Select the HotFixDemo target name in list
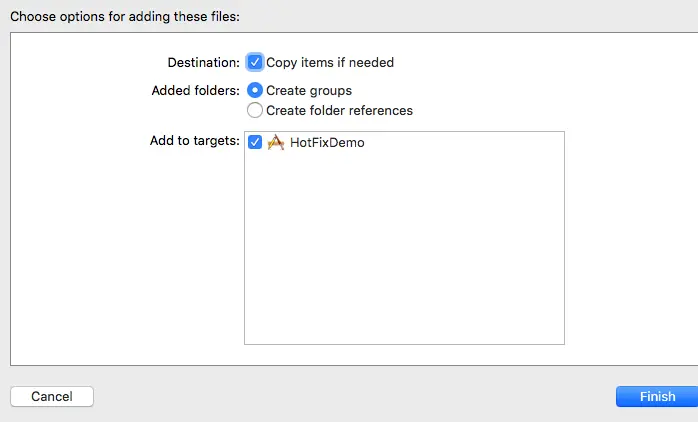The width and height of the screenshot is (698, 422). click(327, 143)
